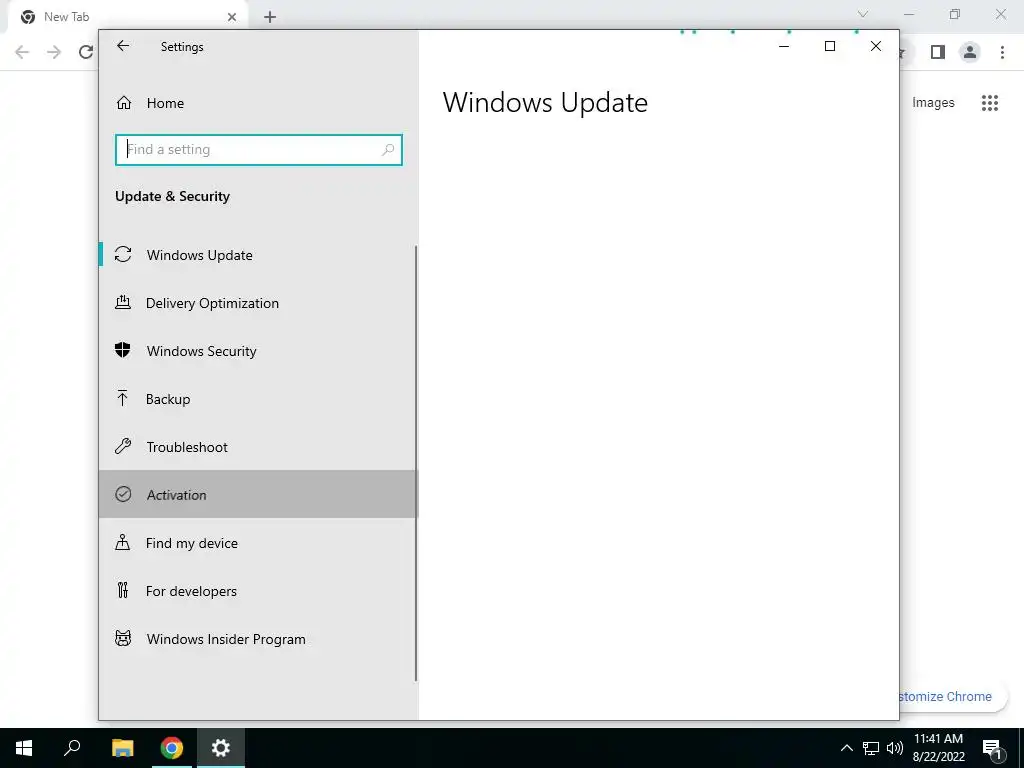Close the Chrome New Tab tab
This screenshot has width=1024, height=768.
pos(232,17)
